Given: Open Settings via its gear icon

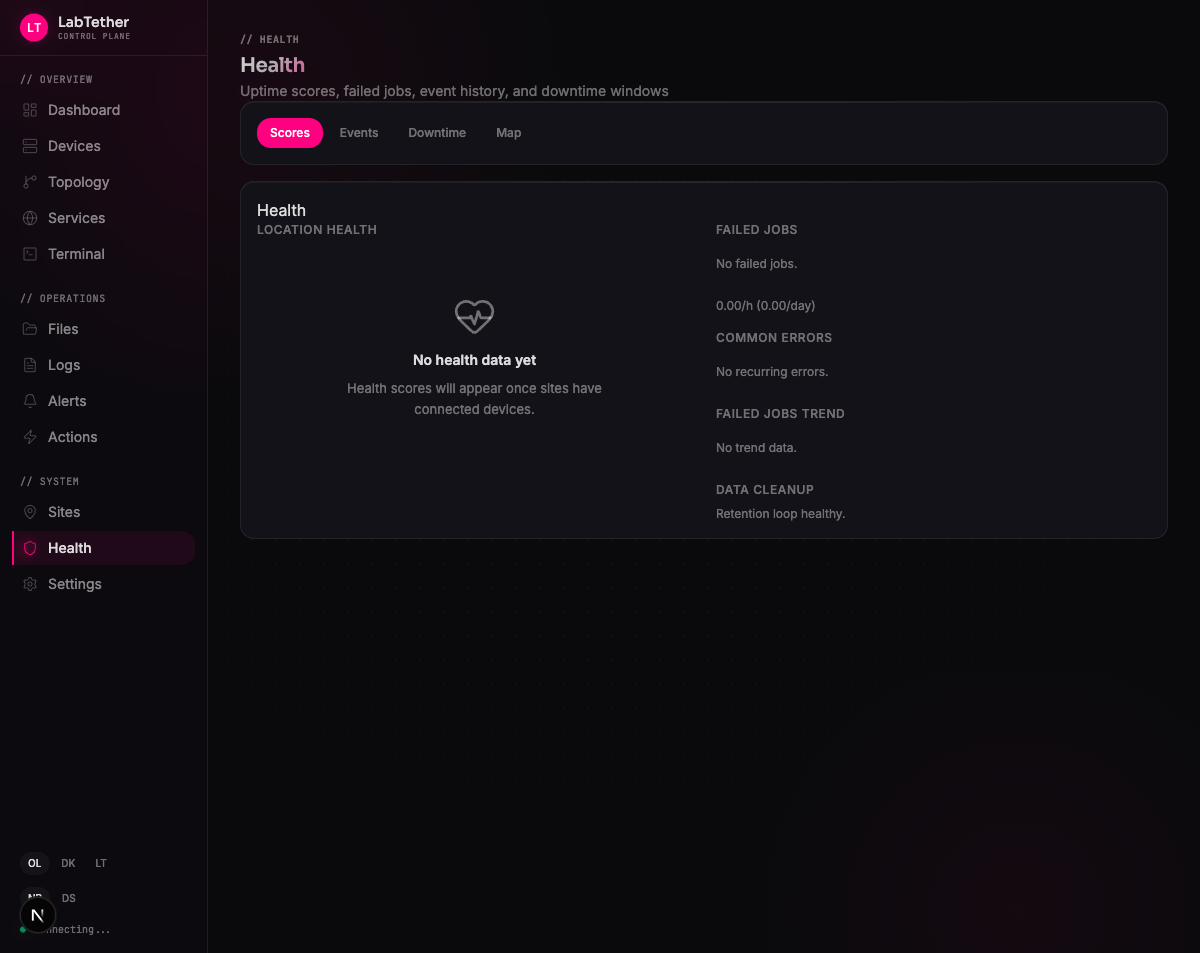Looking at the screenshot, I should [x=30, y=584].
